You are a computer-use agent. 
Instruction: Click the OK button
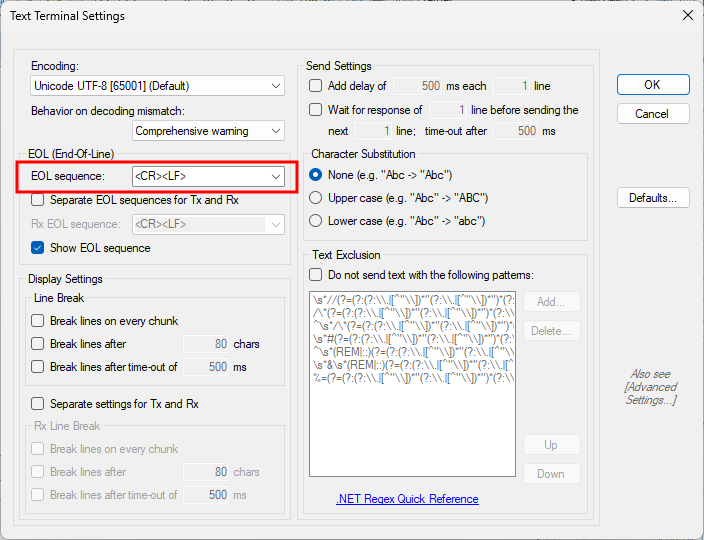pos(652,85)
